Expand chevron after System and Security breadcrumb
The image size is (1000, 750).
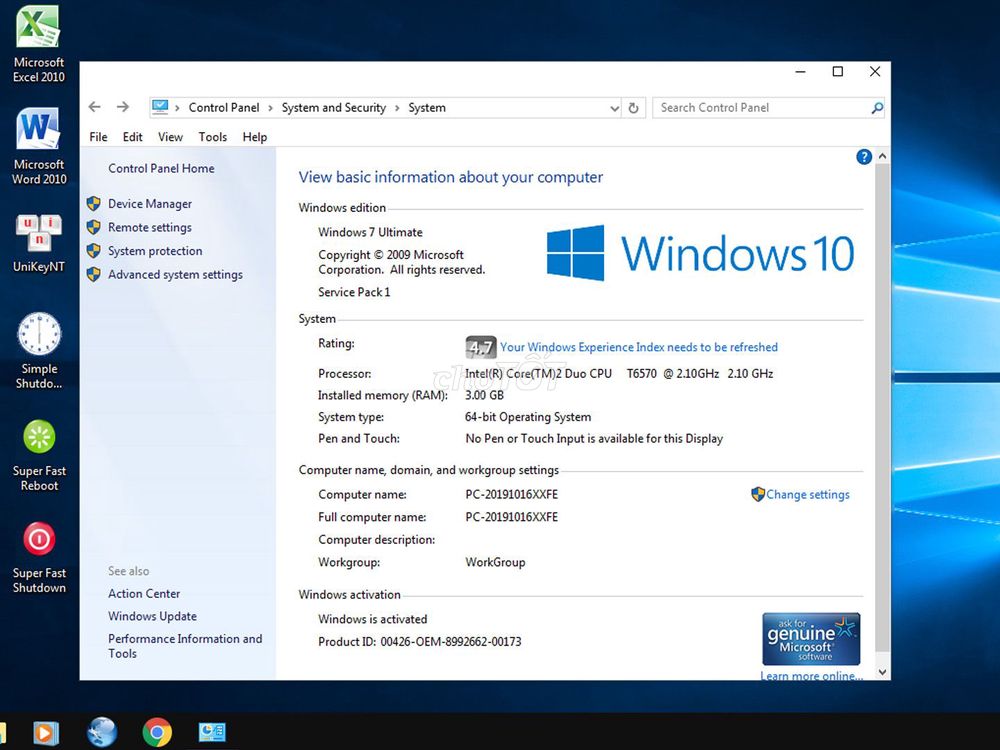[x=397, y=108]
